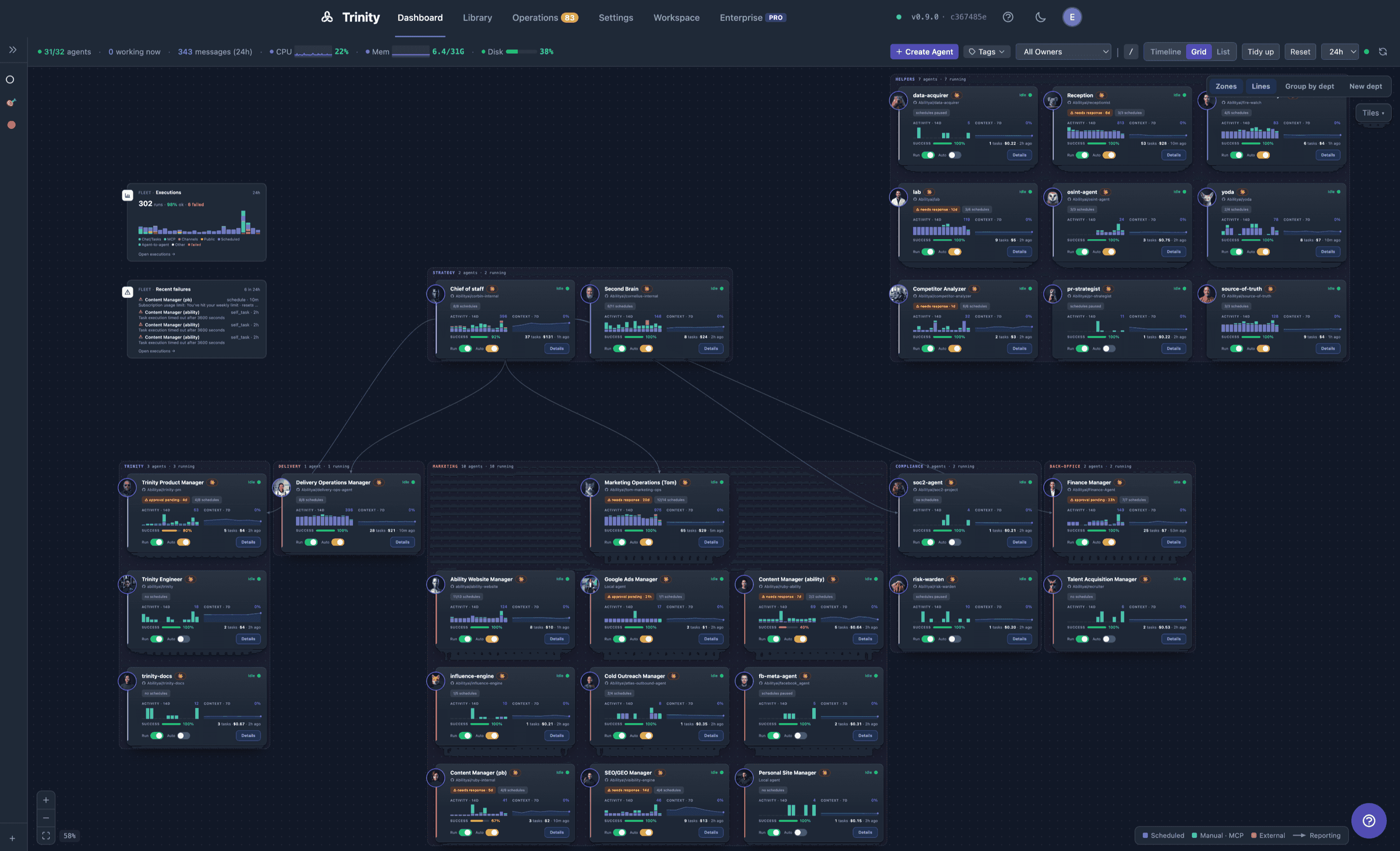Viewport: 1400px width, 851px height.
Task: Click the slash shortcut button in toolbar
Action: coord(1131,52)
